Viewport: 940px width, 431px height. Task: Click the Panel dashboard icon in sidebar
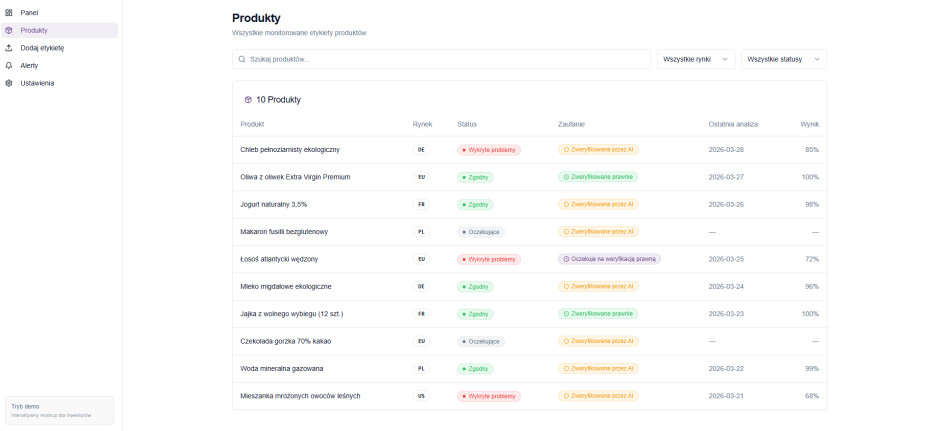tap(9, 12)
